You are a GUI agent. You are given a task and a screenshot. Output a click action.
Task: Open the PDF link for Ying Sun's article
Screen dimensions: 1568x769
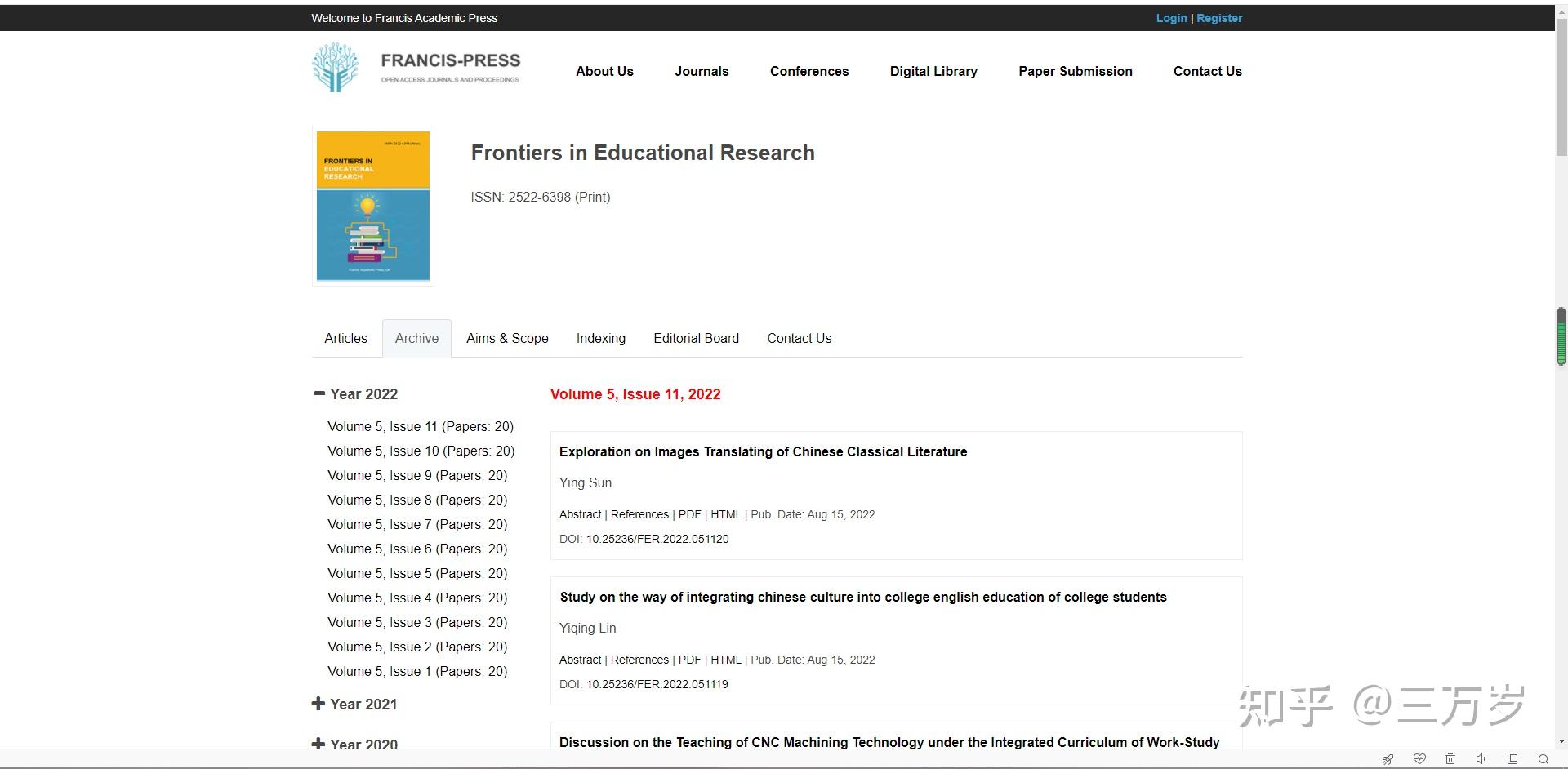pyautogui.click(x=689, y=514)
